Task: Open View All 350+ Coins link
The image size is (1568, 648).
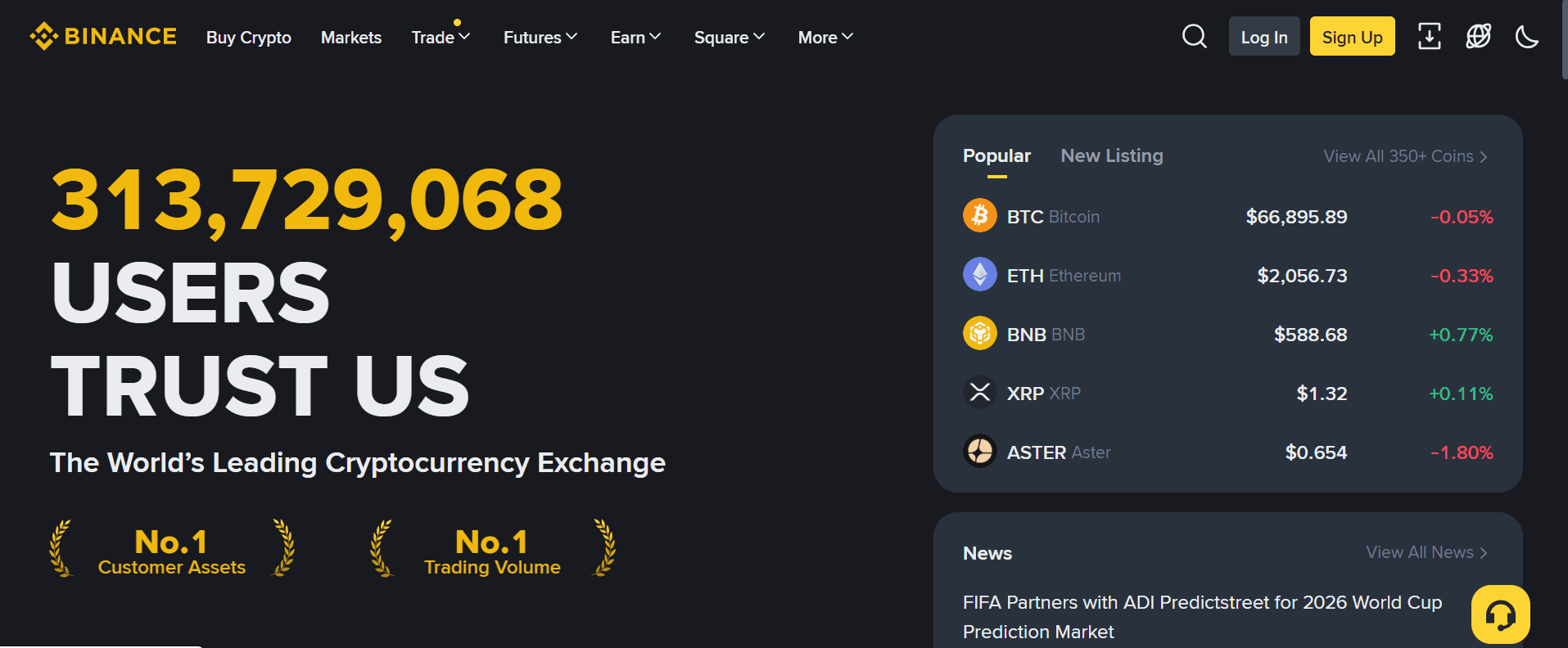Action: (1403, 155)
